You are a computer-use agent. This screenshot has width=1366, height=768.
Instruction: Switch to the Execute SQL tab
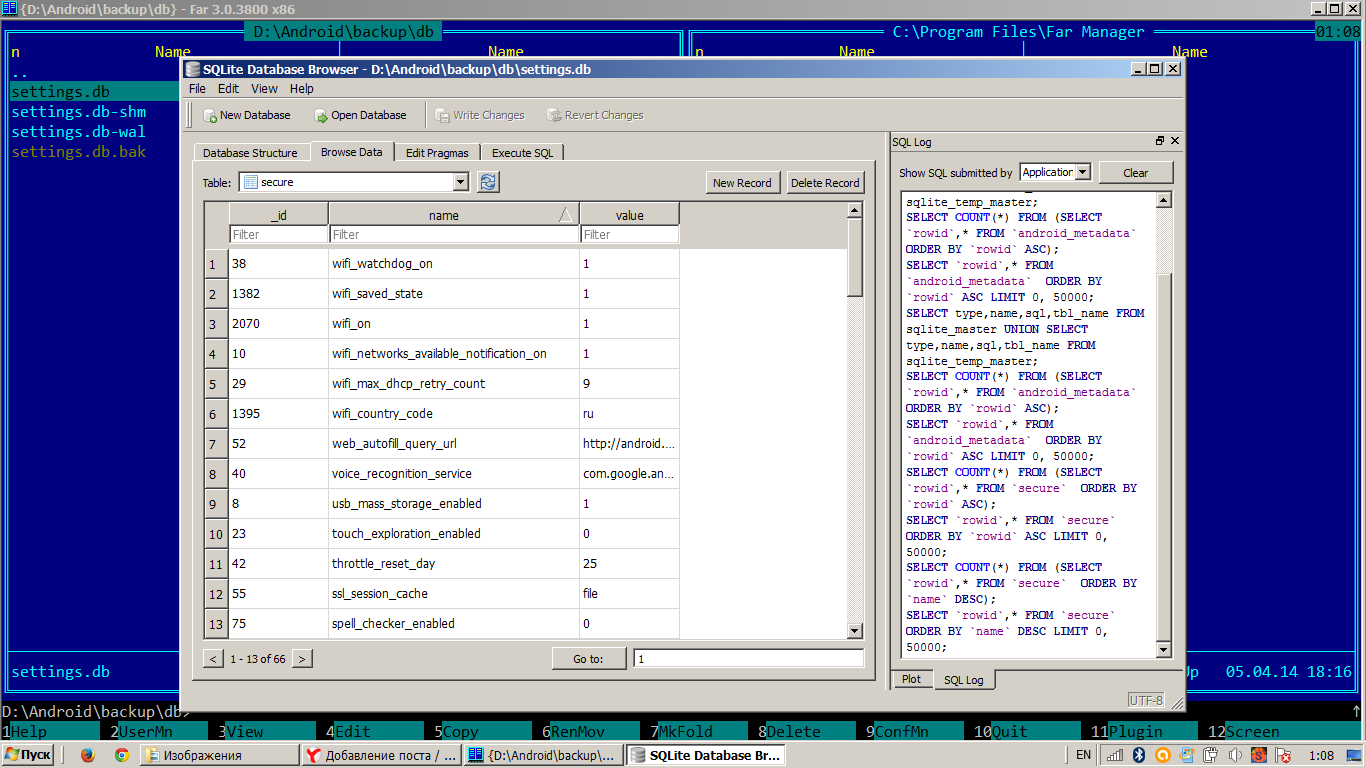tap(522, 153)
